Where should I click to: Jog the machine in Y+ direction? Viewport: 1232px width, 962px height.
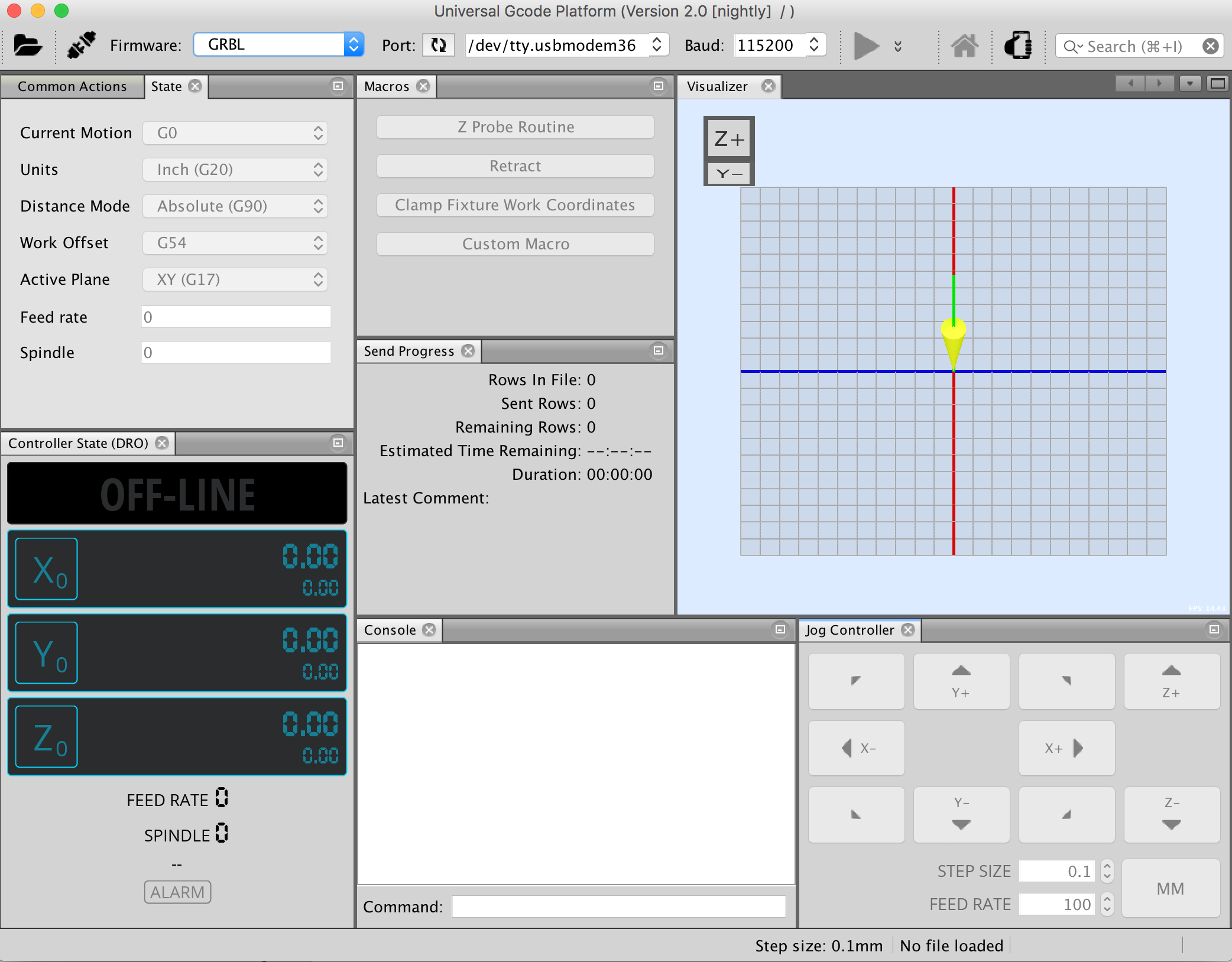[961, 681]
